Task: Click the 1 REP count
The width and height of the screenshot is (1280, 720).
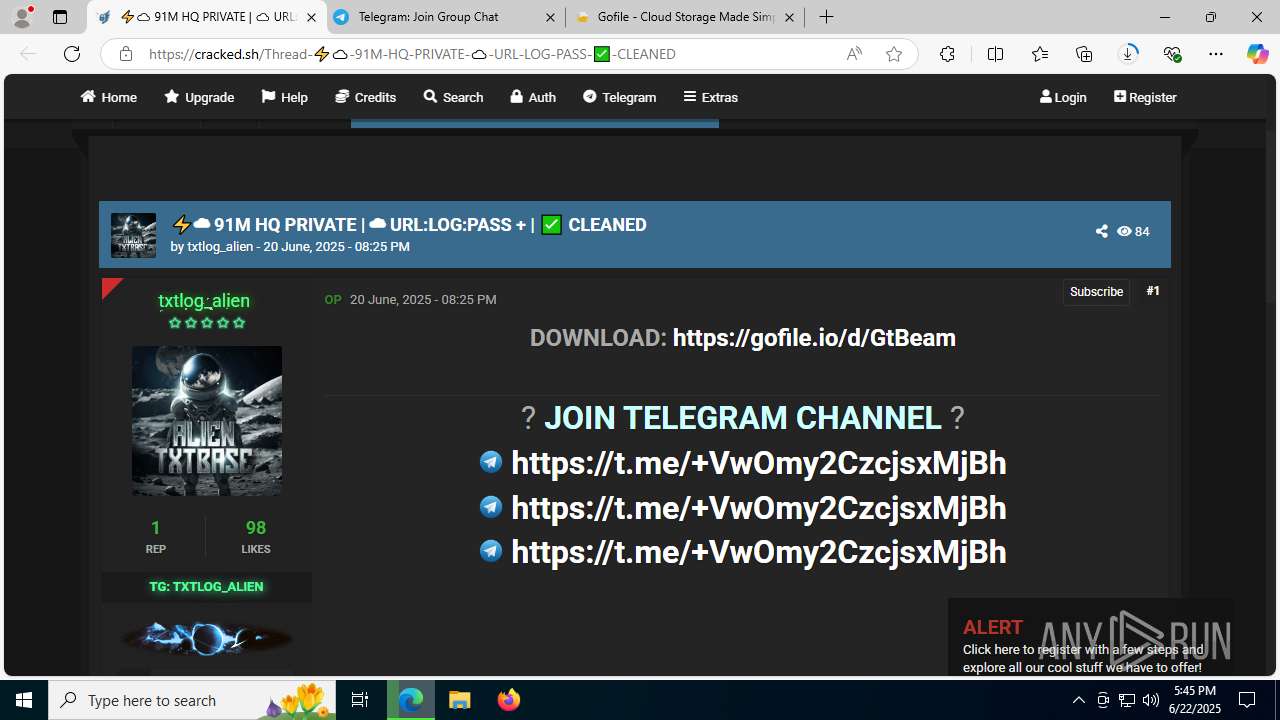Action: pos(155,536)
